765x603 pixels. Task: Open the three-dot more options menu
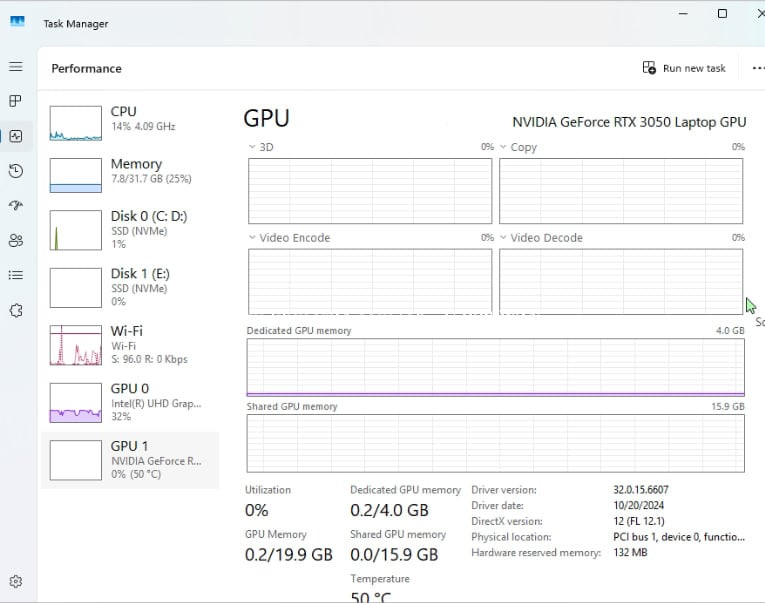pos(757,68)
